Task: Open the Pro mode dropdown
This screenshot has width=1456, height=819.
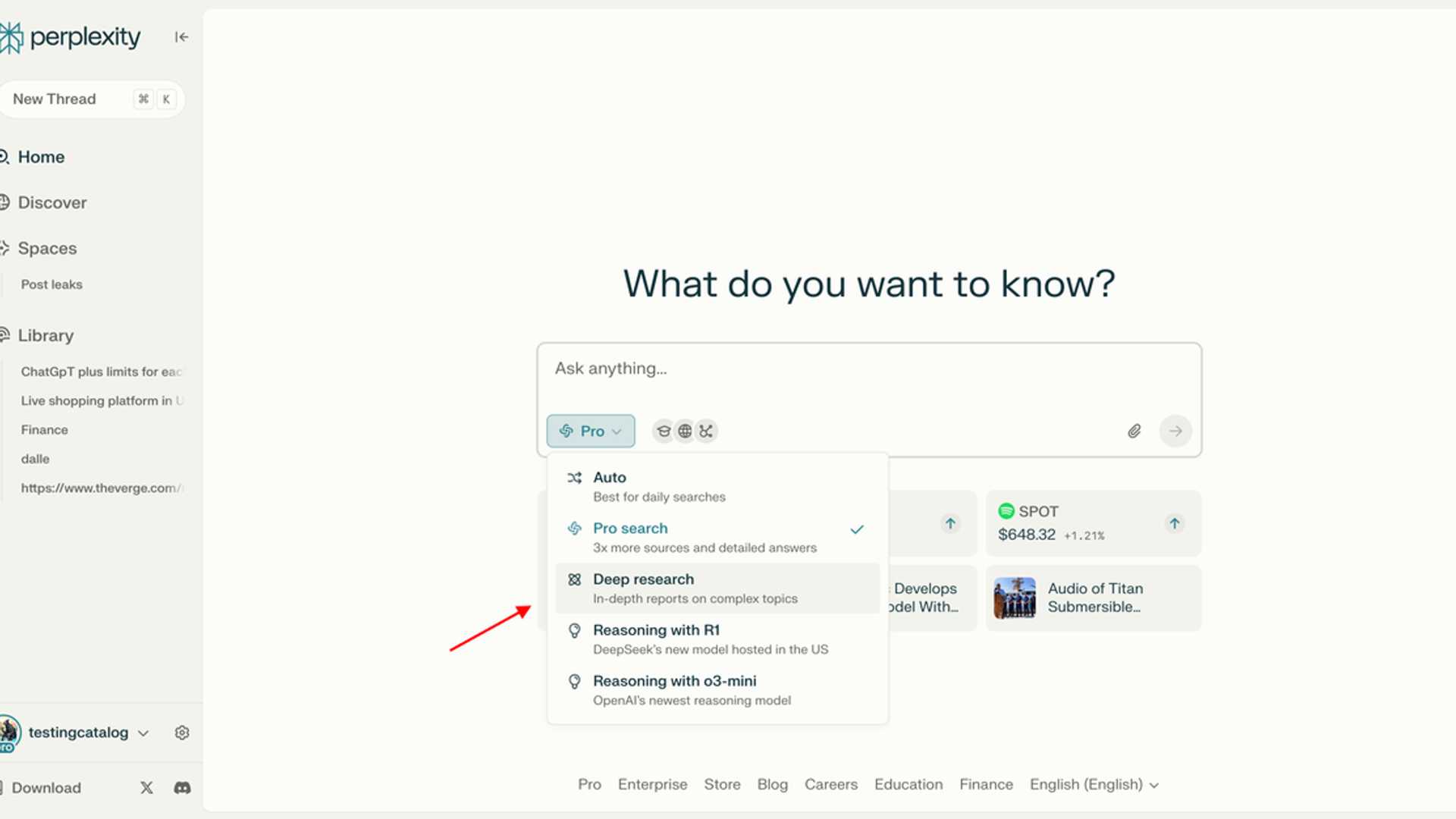Action: point(590,430)
